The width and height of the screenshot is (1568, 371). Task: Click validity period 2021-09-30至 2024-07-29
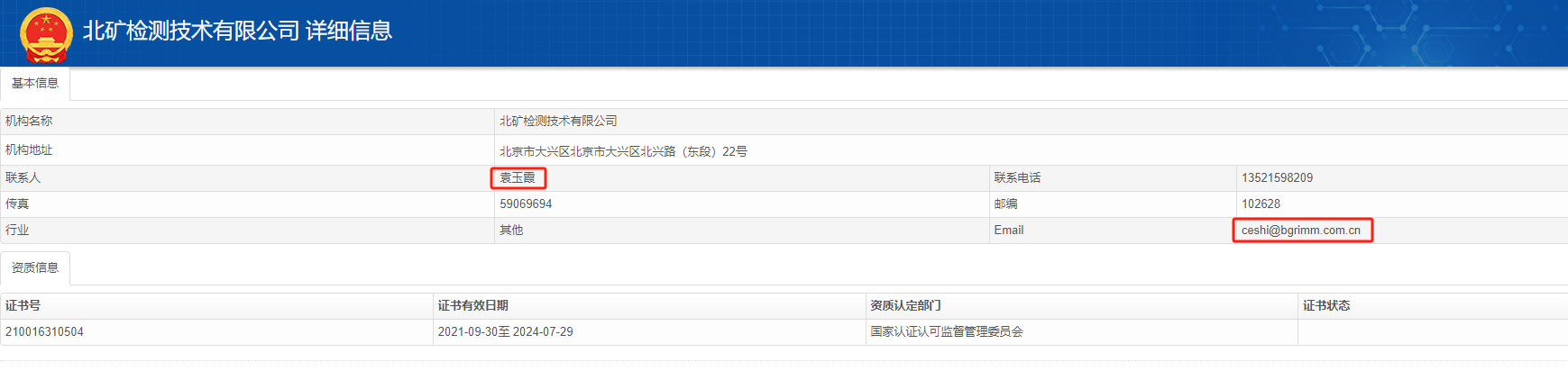[x=505, y=331]
